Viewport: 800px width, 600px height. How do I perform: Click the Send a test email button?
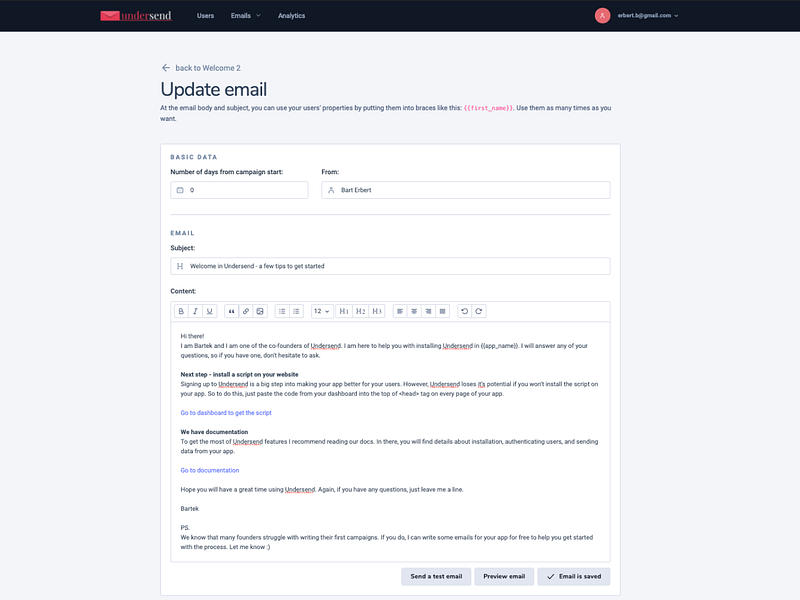(436, 577)
